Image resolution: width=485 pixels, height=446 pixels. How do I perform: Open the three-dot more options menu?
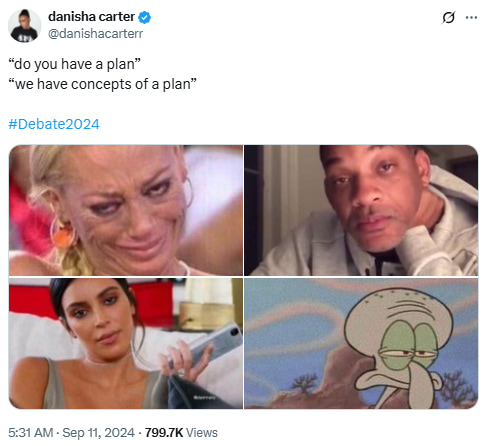[471, 18]
